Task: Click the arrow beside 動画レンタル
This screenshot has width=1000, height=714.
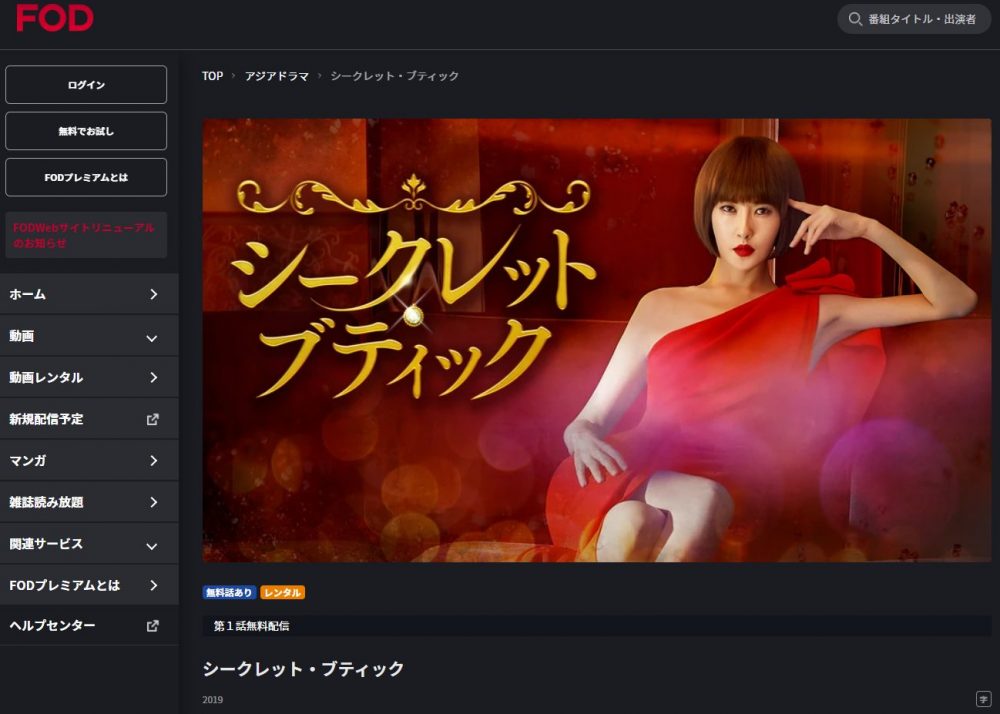Action: [153, 377]
